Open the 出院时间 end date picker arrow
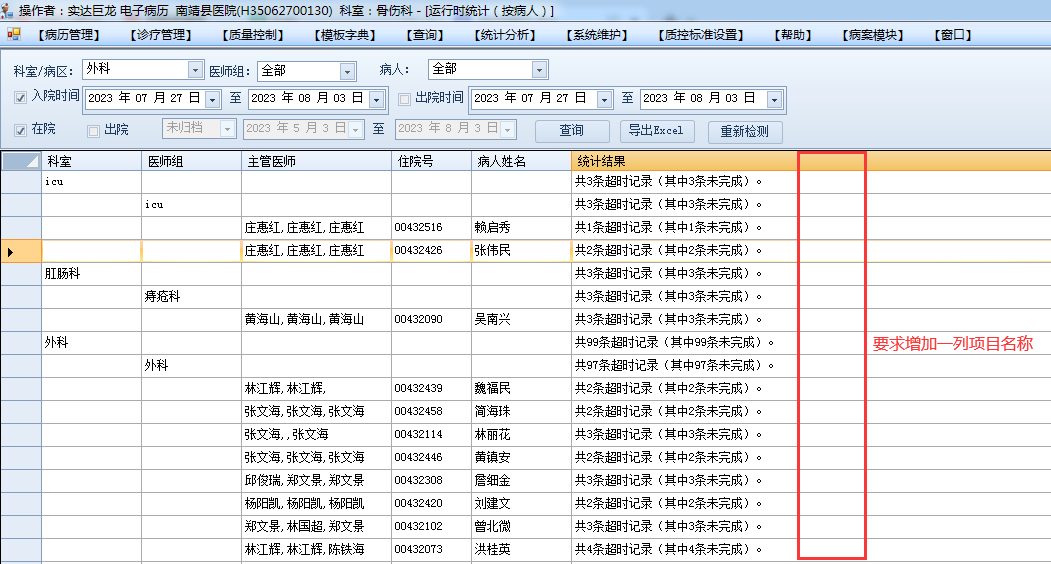Image resolution: width=1051 pixels, height=564 pixels. tap(775, 100)
